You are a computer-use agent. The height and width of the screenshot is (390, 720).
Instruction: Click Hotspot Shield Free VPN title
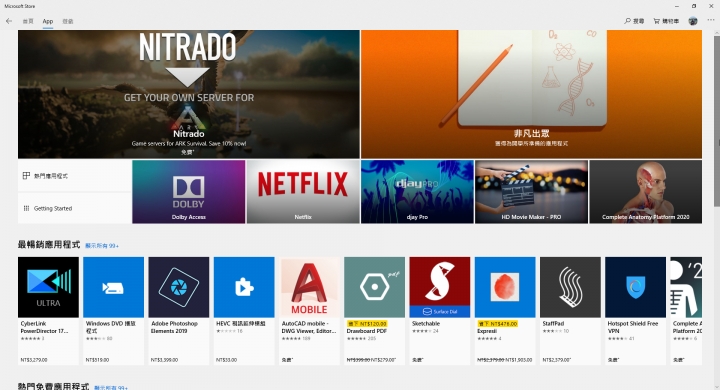(x=632, y=327)
